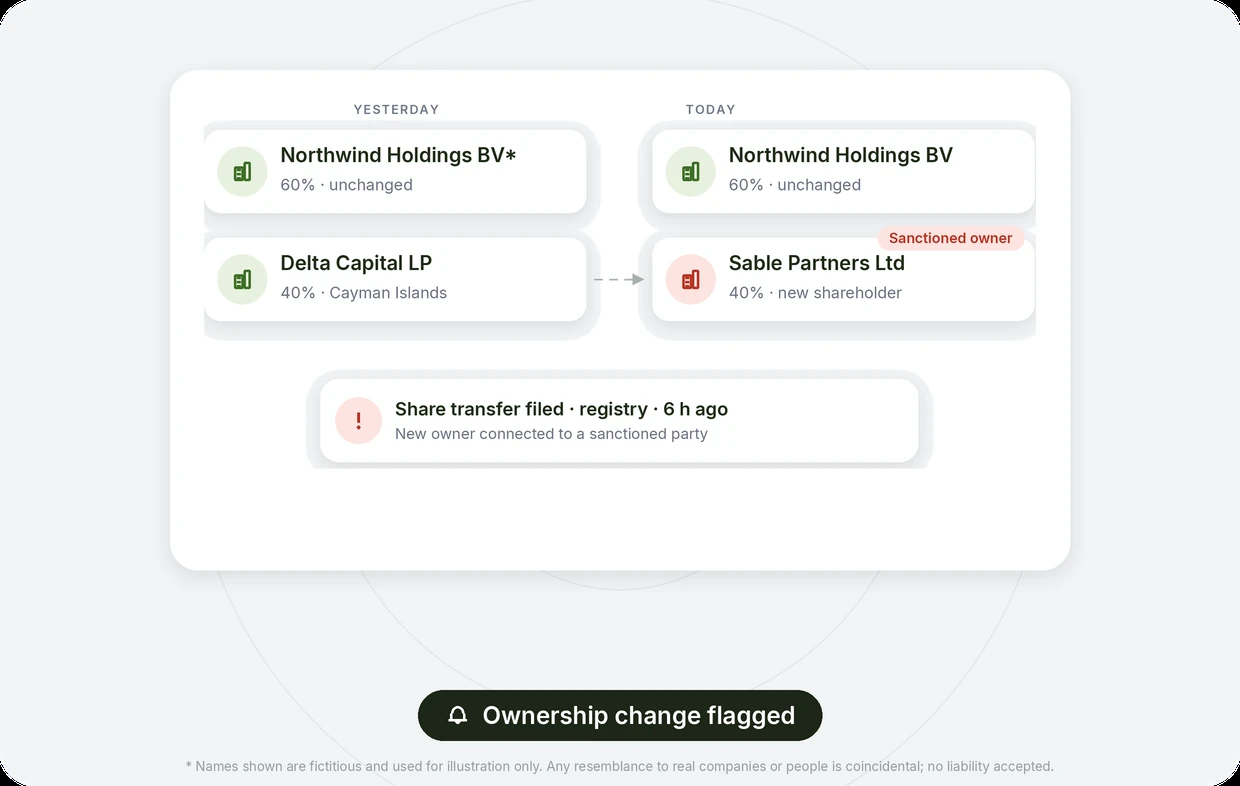Click the '40% · Cayman Islands' detail text

pos(364,293)
